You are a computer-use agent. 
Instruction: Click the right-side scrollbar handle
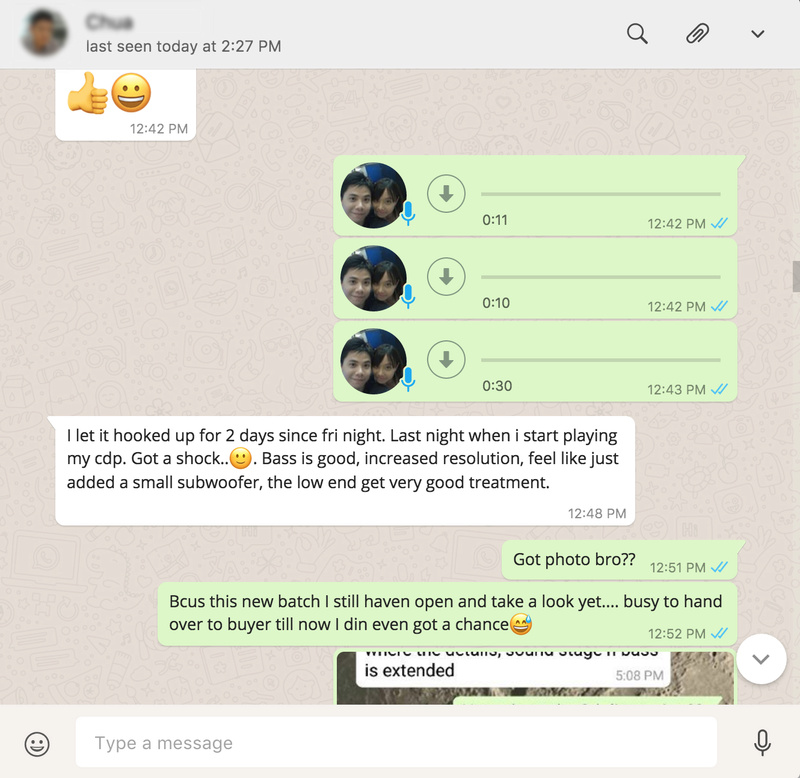coord(796,276)
